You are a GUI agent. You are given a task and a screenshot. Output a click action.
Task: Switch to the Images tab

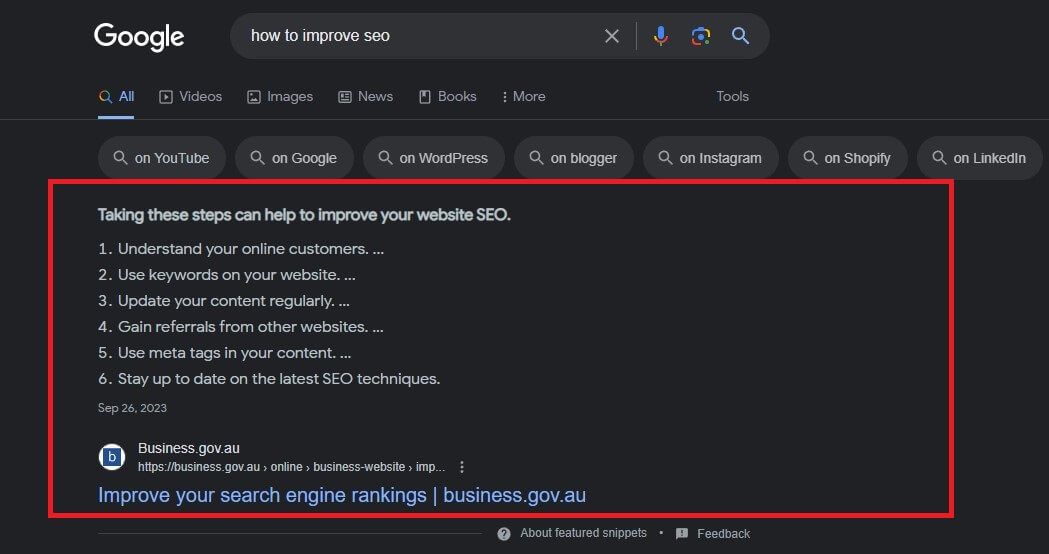coord(280,96)
